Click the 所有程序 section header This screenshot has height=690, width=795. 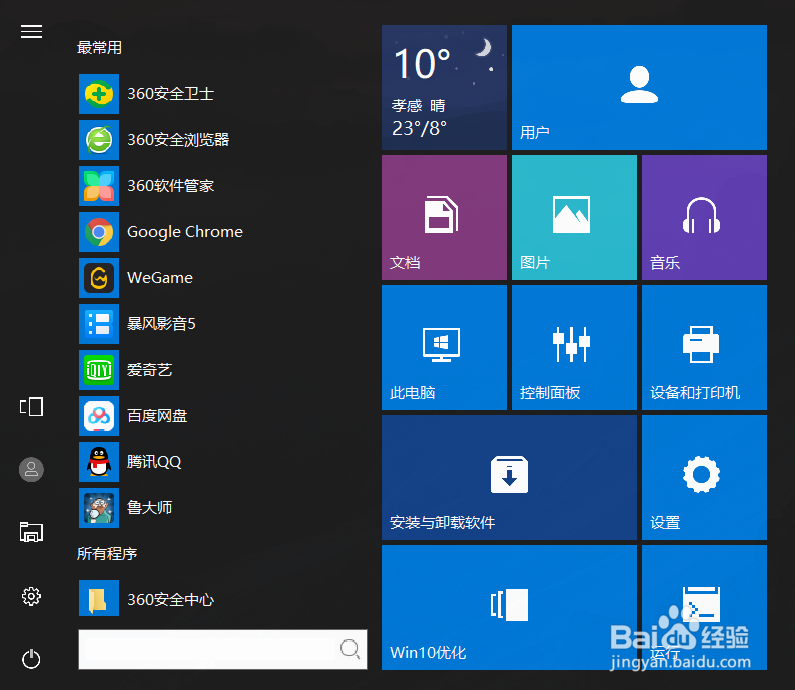pos(107,554)
